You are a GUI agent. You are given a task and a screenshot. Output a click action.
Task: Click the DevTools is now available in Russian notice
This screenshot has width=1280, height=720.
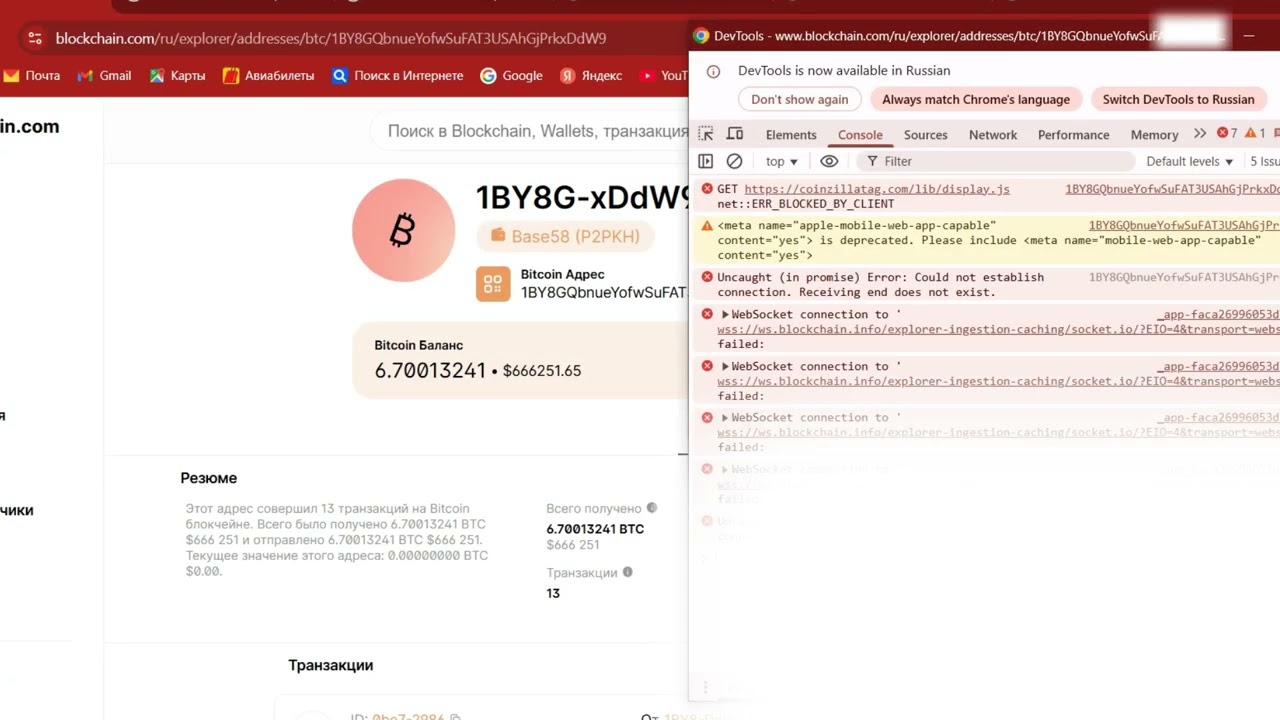tap(844, 70)
